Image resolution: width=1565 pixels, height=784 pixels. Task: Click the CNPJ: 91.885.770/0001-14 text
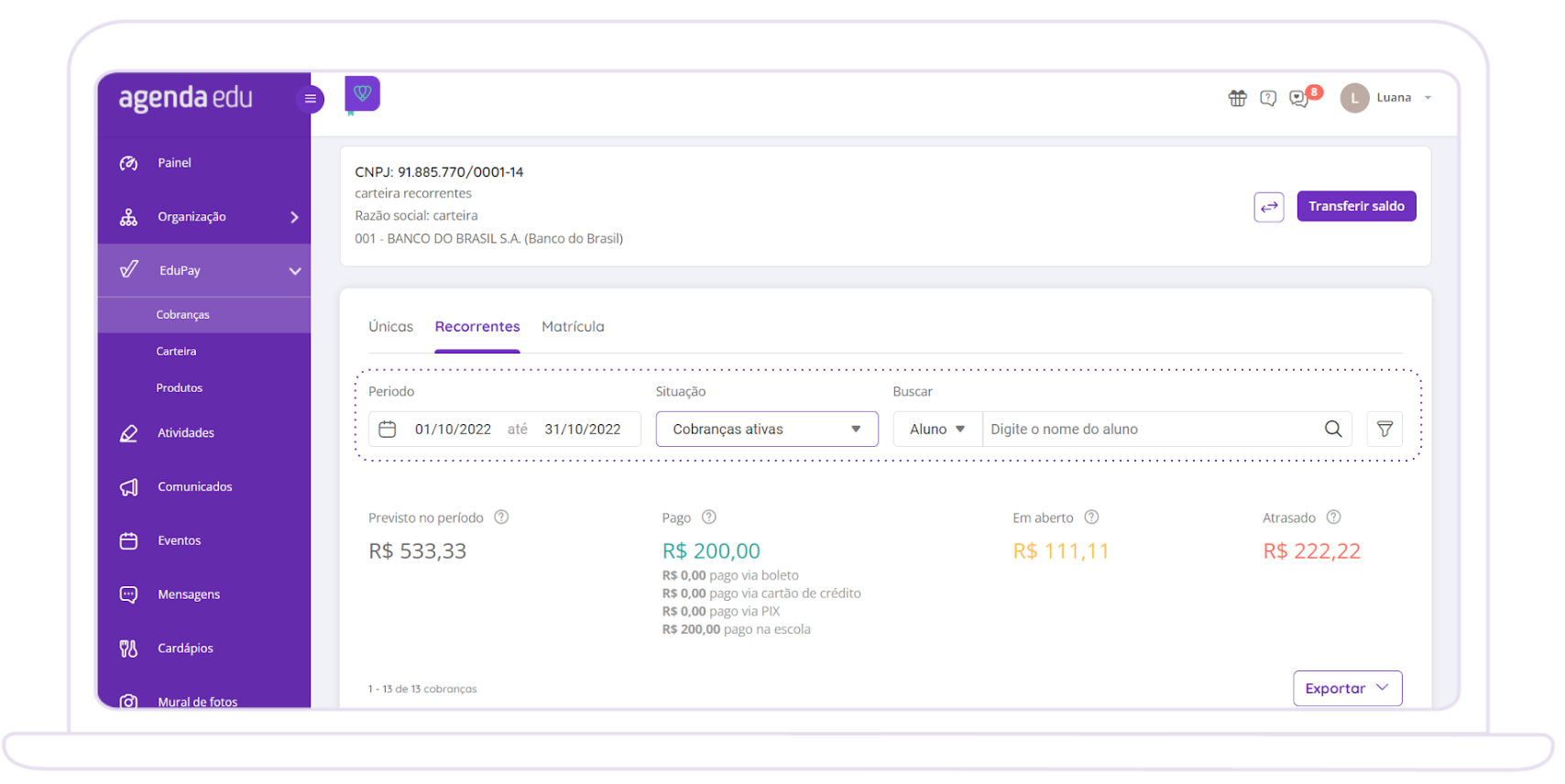439,172
